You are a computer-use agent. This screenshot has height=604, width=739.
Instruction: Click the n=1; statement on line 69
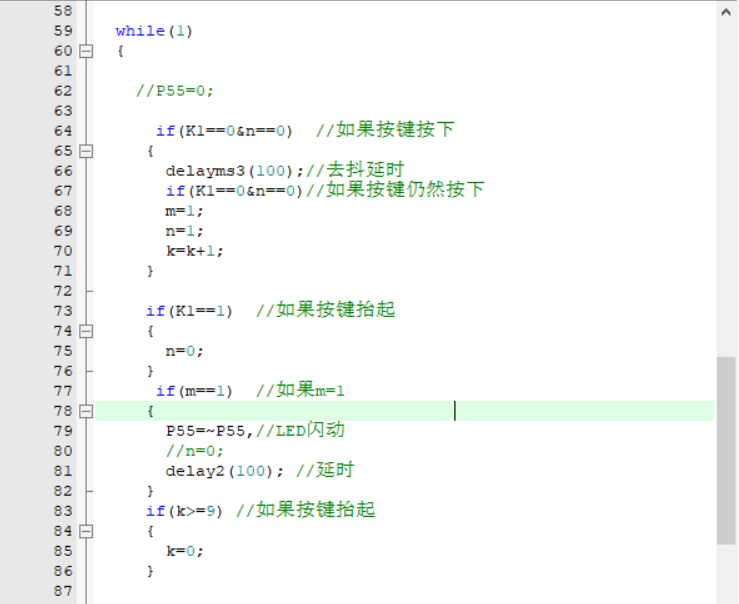tap(184, 231)
